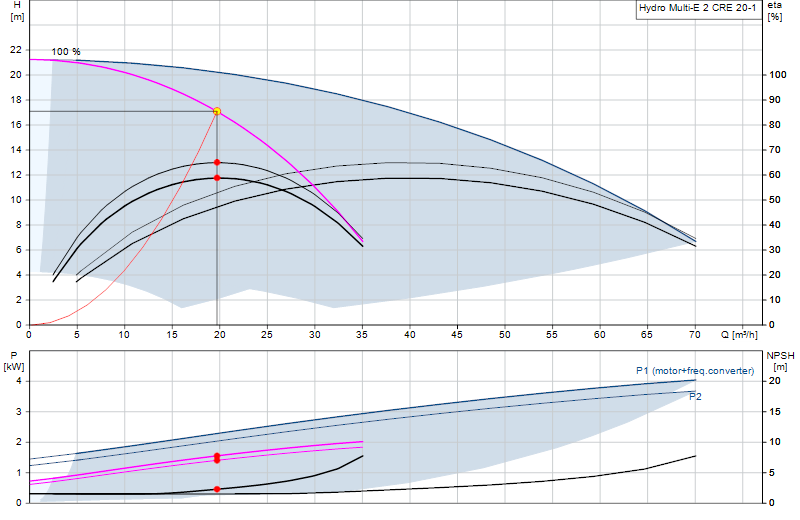Image resolution: width=800 pixels, height=520 pixels.
Task: Click the Q [m³/h] axis title
Action: pyautogui.click(x=739, y=335)
